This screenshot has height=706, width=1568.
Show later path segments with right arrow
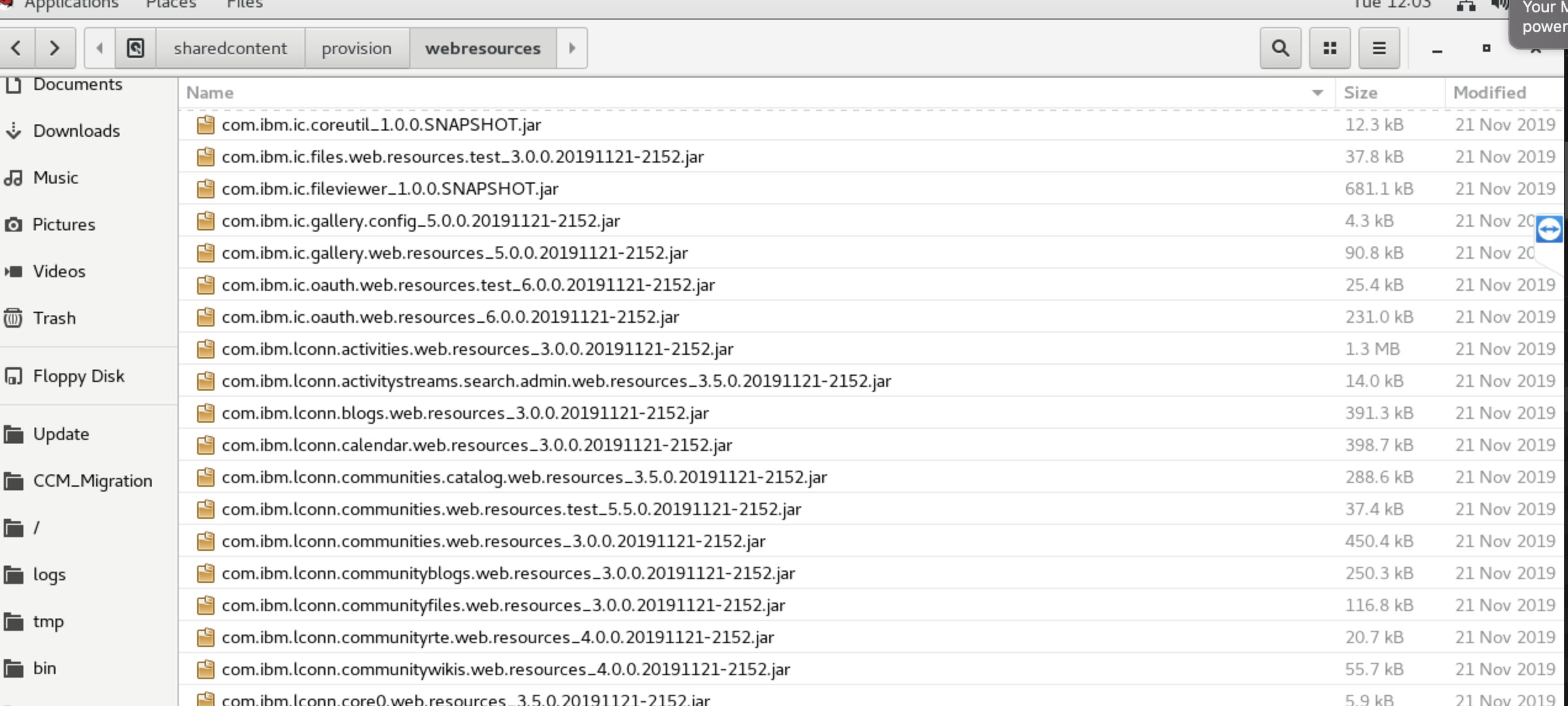(572, 48)
